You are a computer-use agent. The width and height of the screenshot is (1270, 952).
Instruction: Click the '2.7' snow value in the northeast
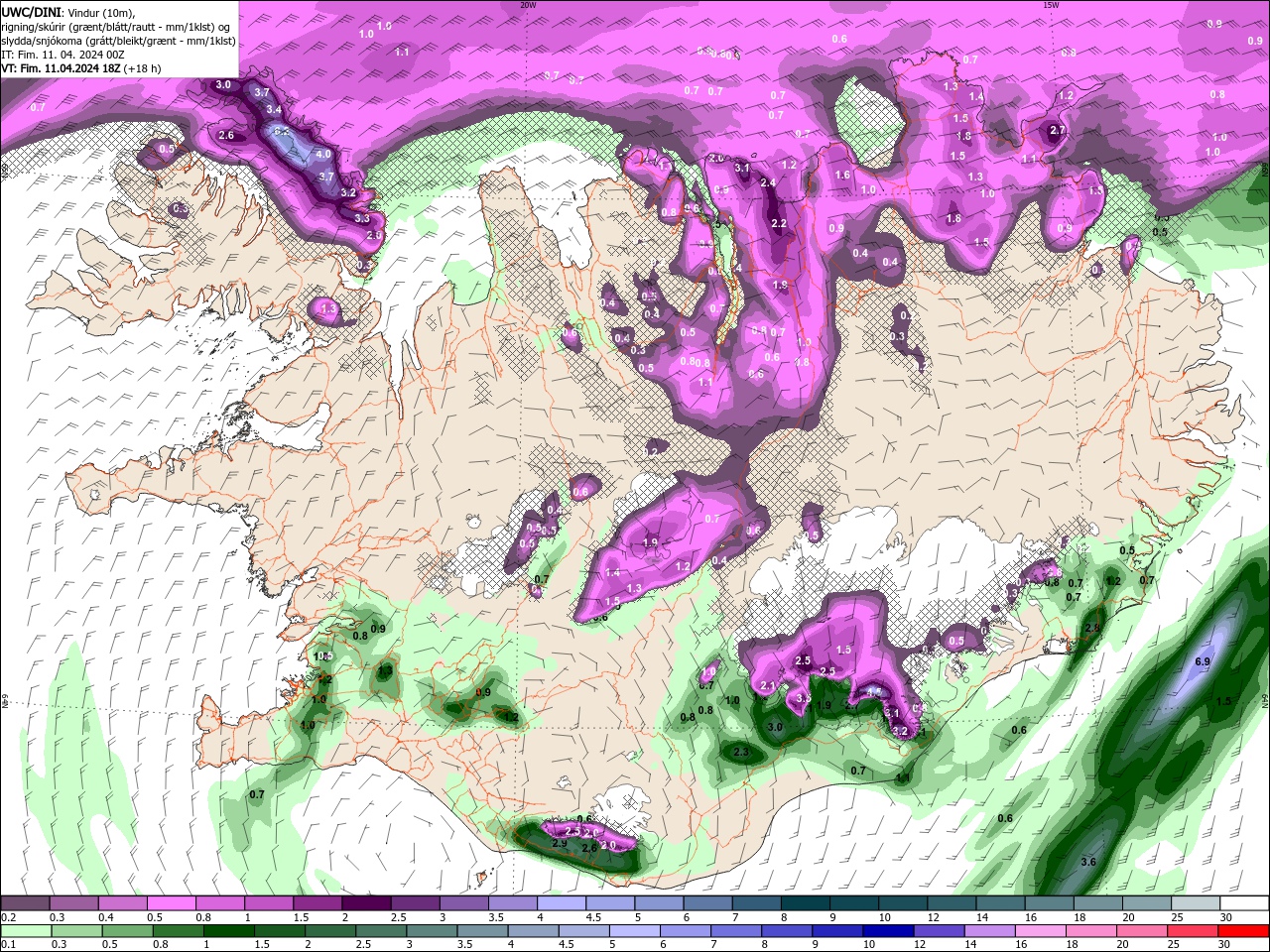coord(1058,130)
